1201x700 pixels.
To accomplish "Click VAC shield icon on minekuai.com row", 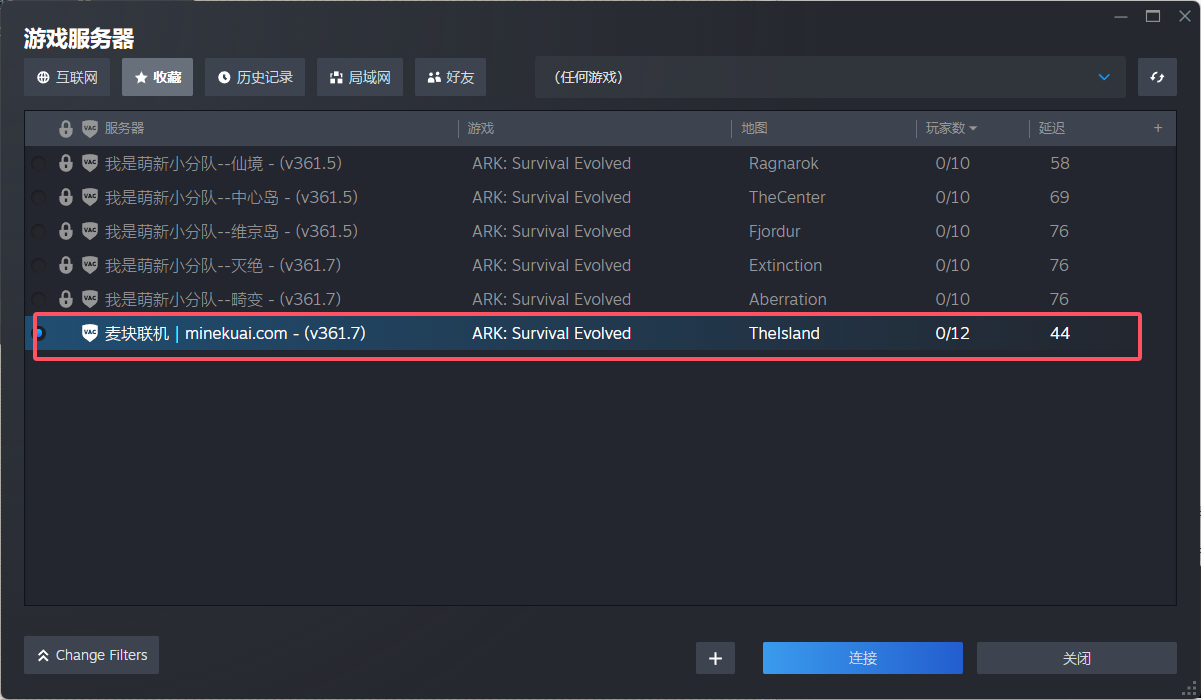I will (x=90, y=333).
